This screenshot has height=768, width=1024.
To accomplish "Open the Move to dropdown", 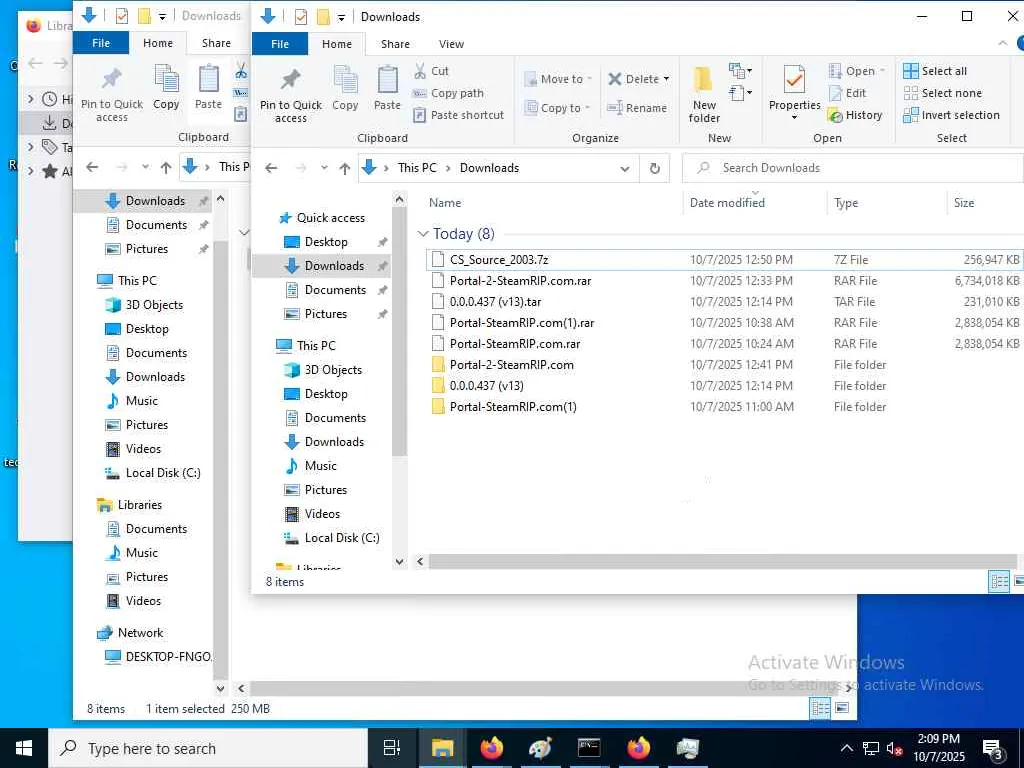I will coord(558,79).
